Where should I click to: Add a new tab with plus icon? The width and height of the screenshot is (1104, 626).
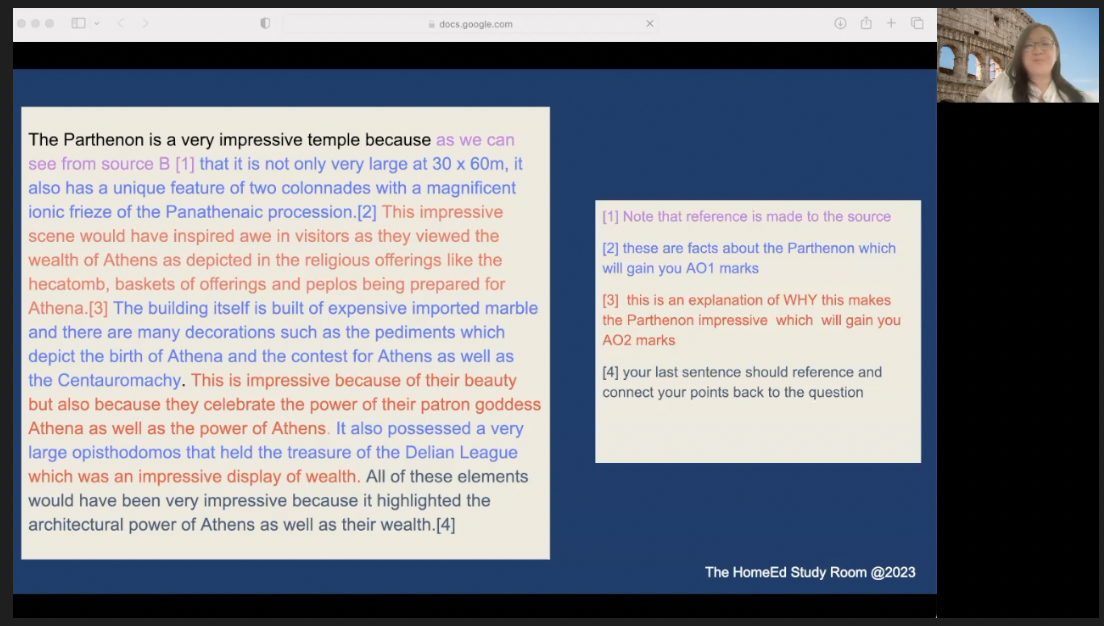click(x=891, y=23)
